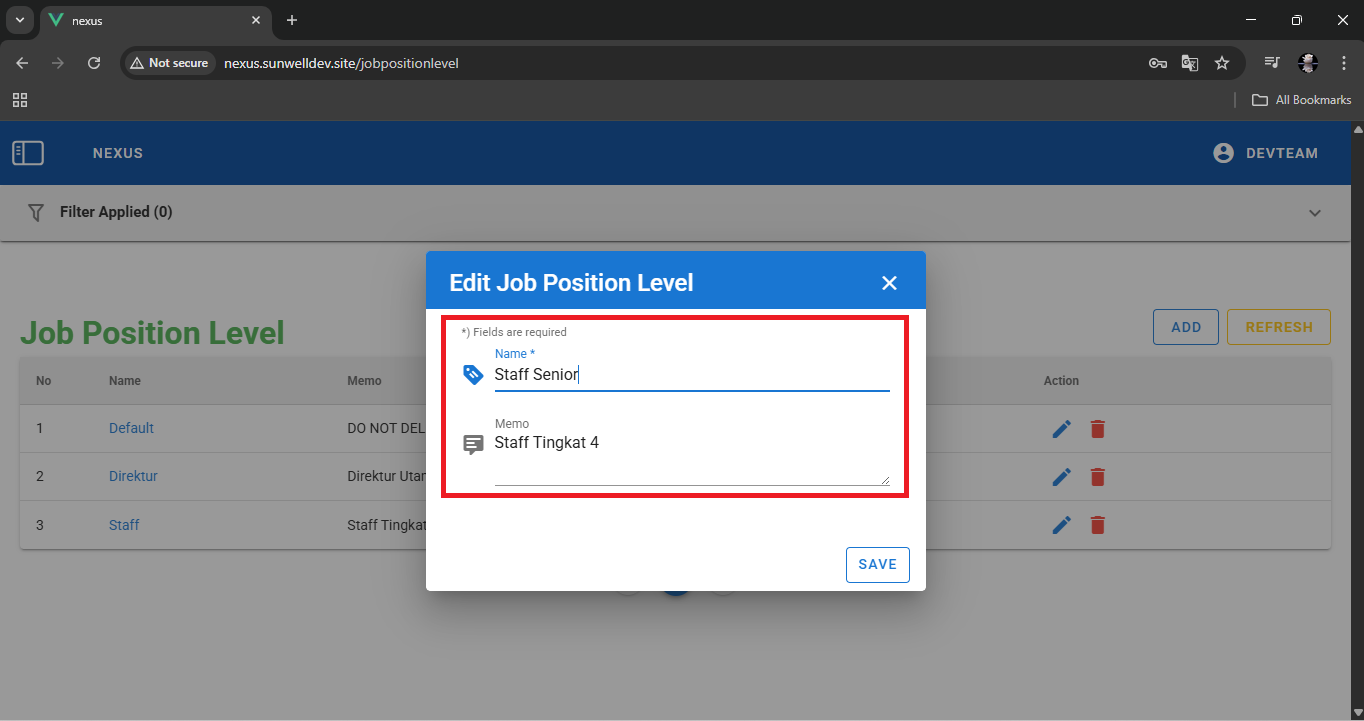
Task: Click the SAVE button in dialog
Action: [x=877, y=564]
